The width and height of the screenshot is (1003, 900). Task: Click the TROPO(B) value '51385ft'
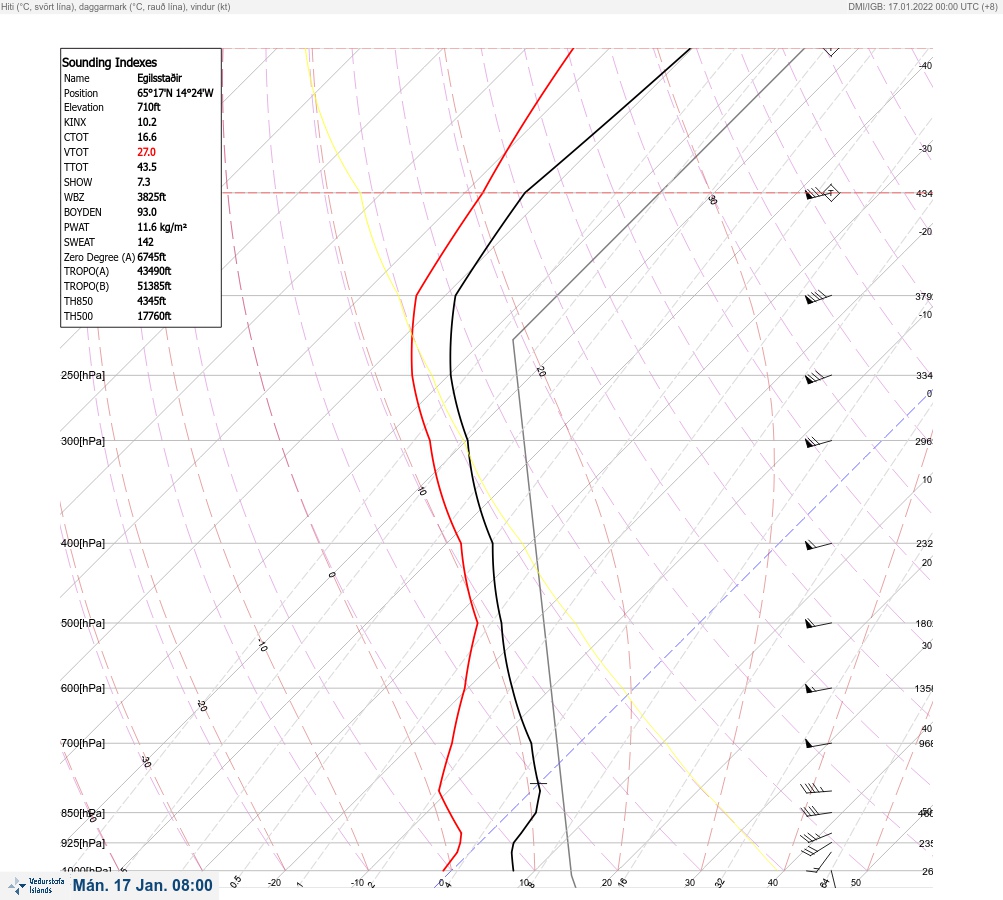coord(154,286)
